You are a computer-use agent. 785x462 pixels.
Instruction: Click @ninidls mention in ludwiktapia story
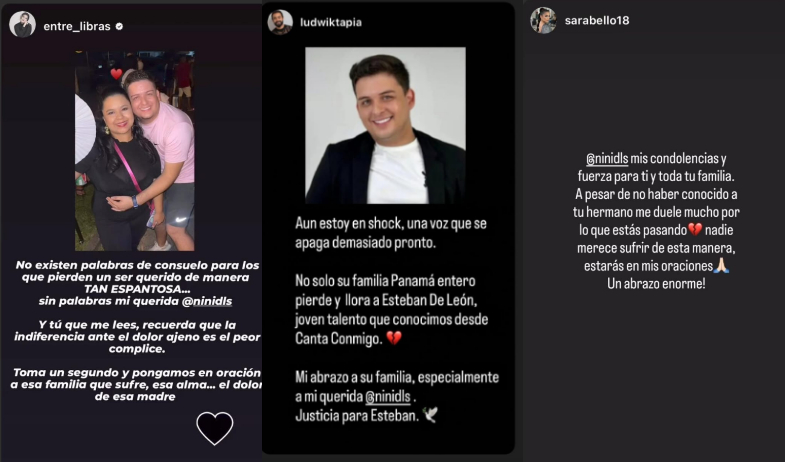[388, 396]
